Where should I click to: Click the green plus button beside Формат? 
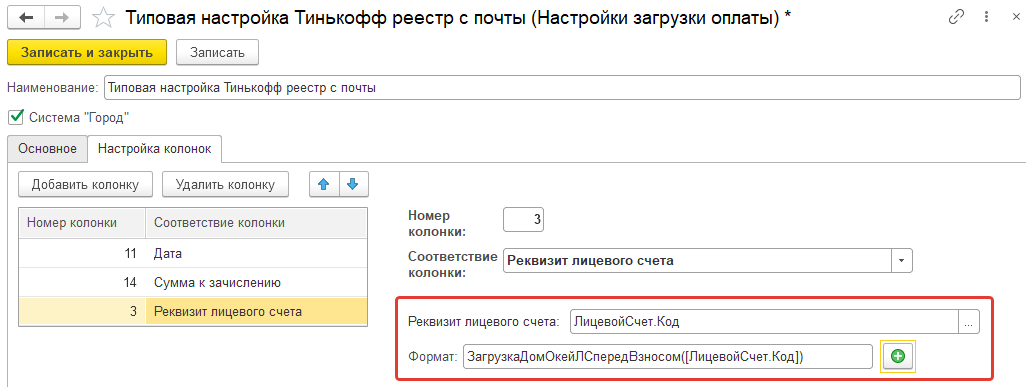[898, 356]
